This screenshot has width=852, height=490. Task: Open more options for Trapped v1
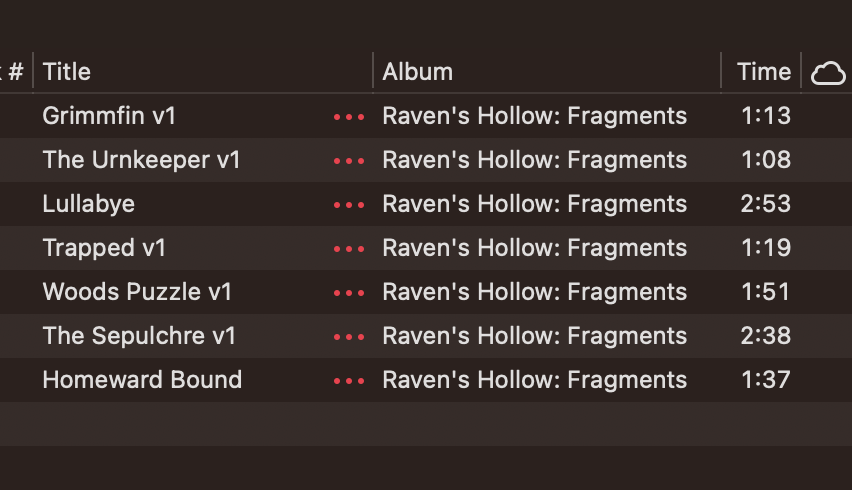click(x=349, y=249)
